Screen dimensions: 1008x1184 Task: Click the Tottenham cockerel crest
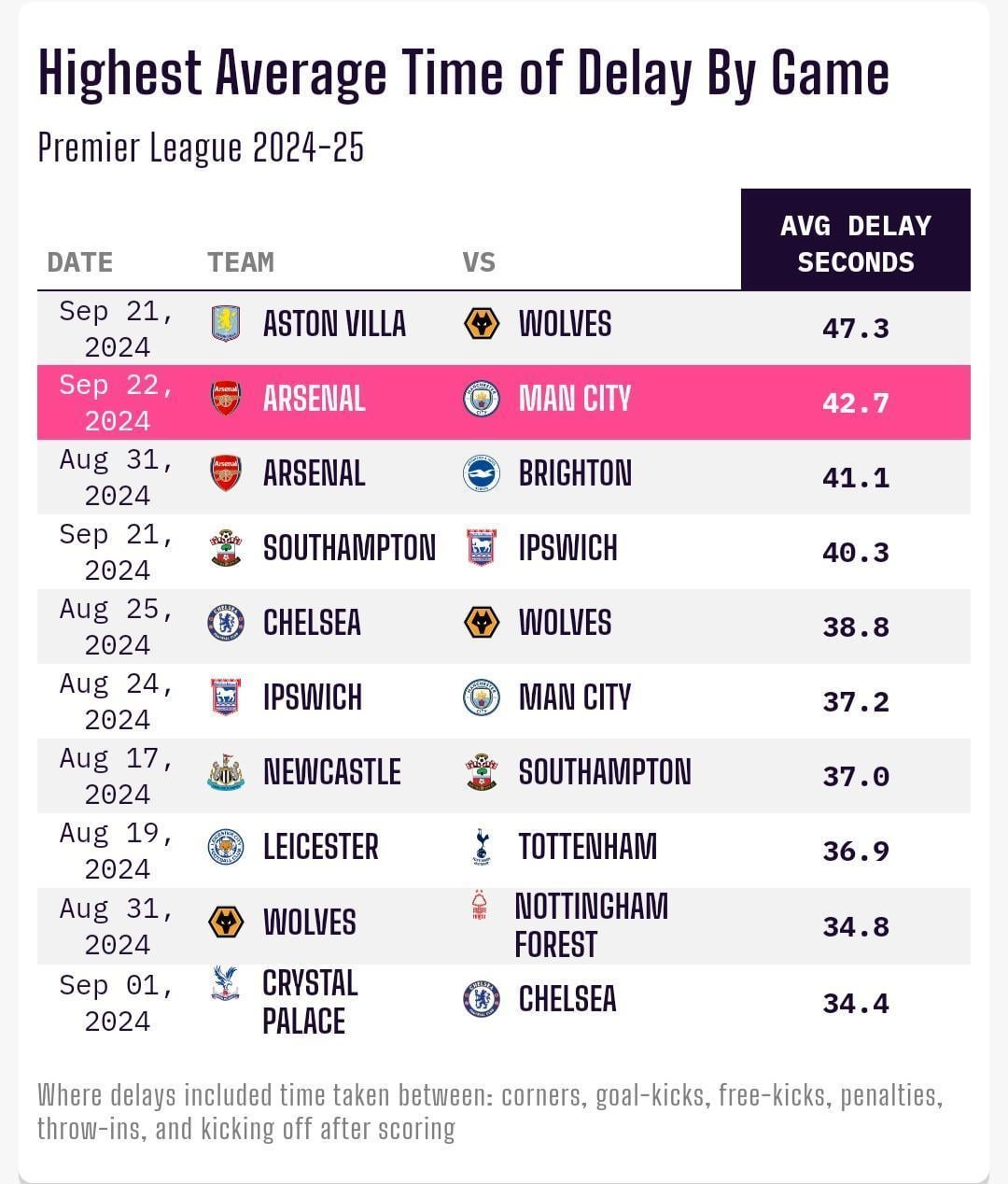pyautogui.click(x=481, y=847)
